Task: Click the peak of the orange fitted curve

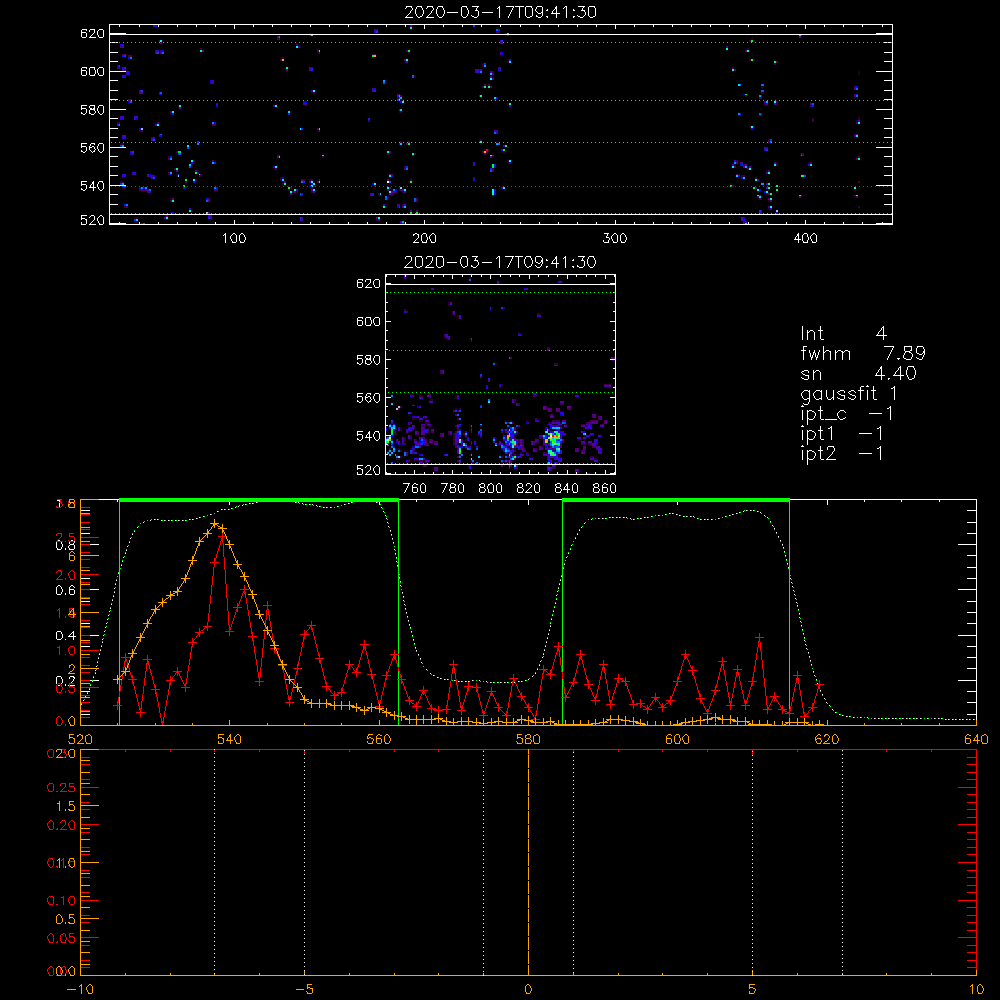Action: (x=215, y=524)
